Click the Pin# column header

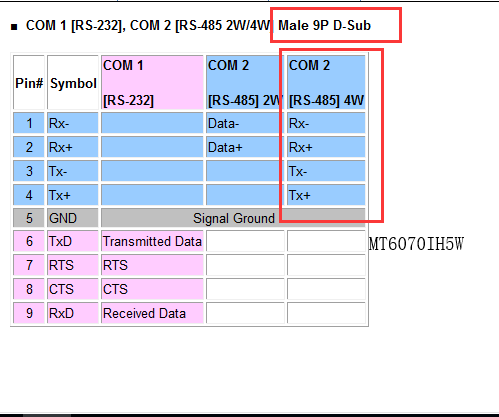29,82
